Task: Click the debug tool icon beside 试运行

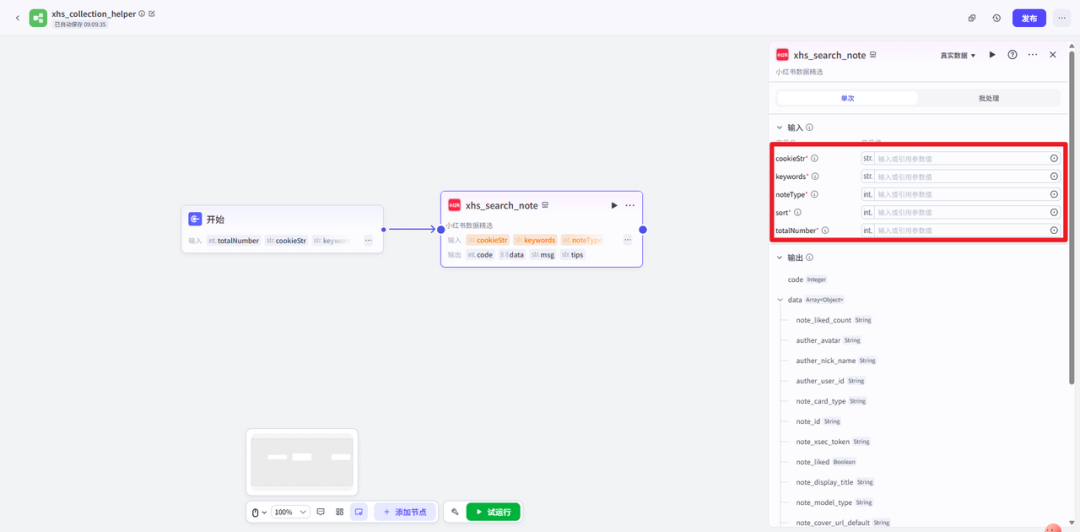Action: point(455,512)
